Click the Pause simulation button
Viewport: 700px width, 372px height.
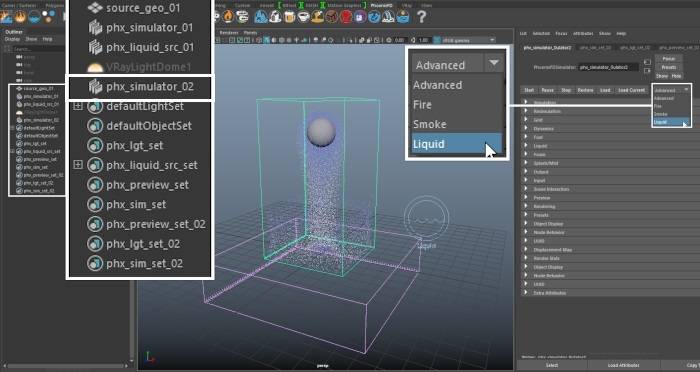(x=547, y=90)
